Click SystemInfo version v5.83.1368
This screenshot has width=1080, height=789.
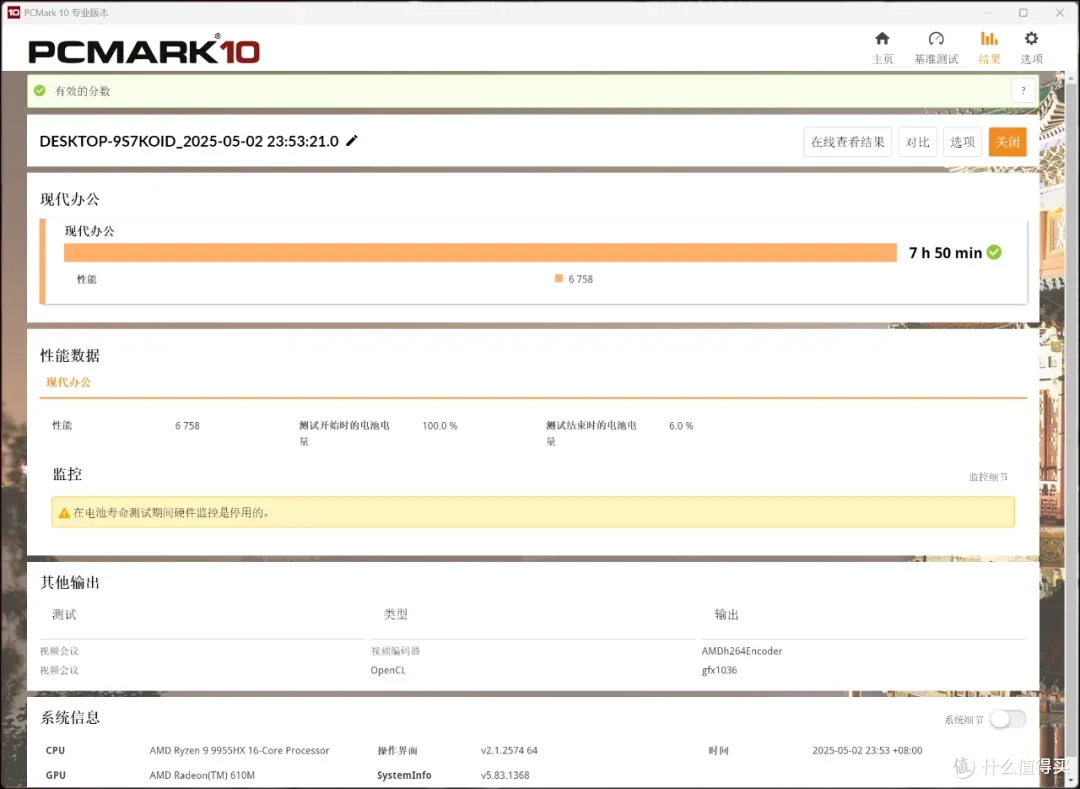(505, 775)
